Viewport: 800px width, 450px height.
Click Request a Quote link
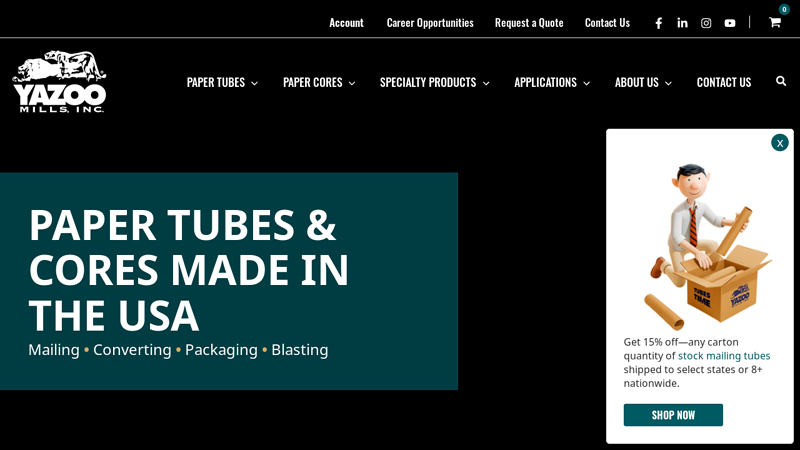[529, 22]
